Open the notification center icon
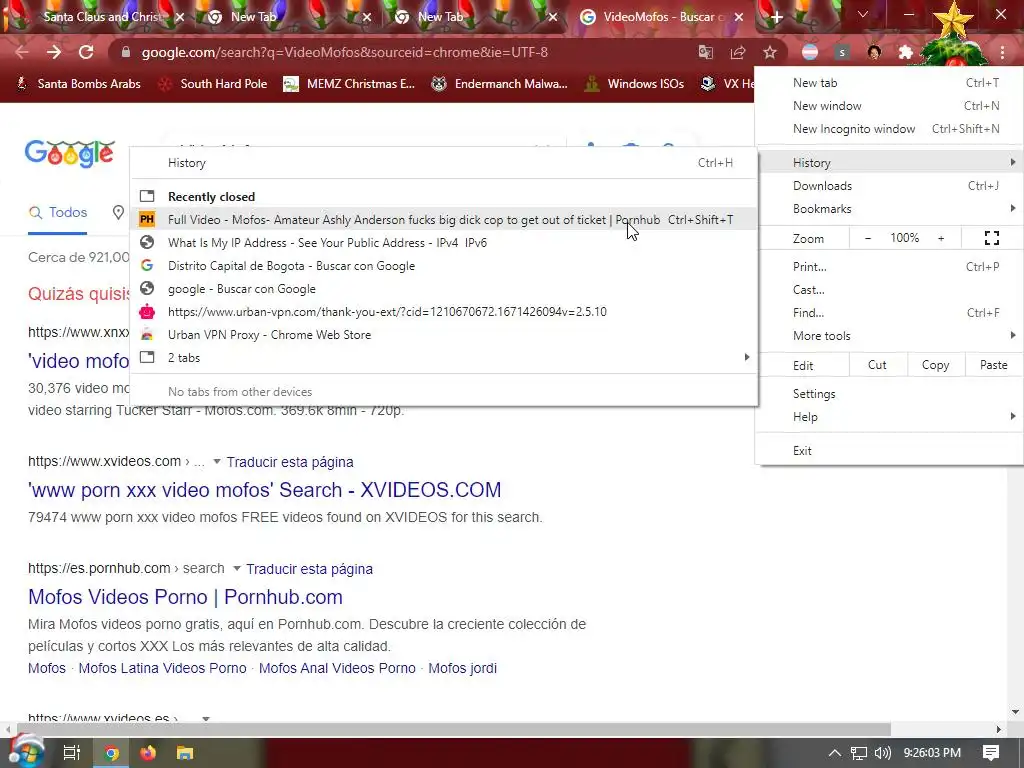1024x768 pixels. click(991, 753)
